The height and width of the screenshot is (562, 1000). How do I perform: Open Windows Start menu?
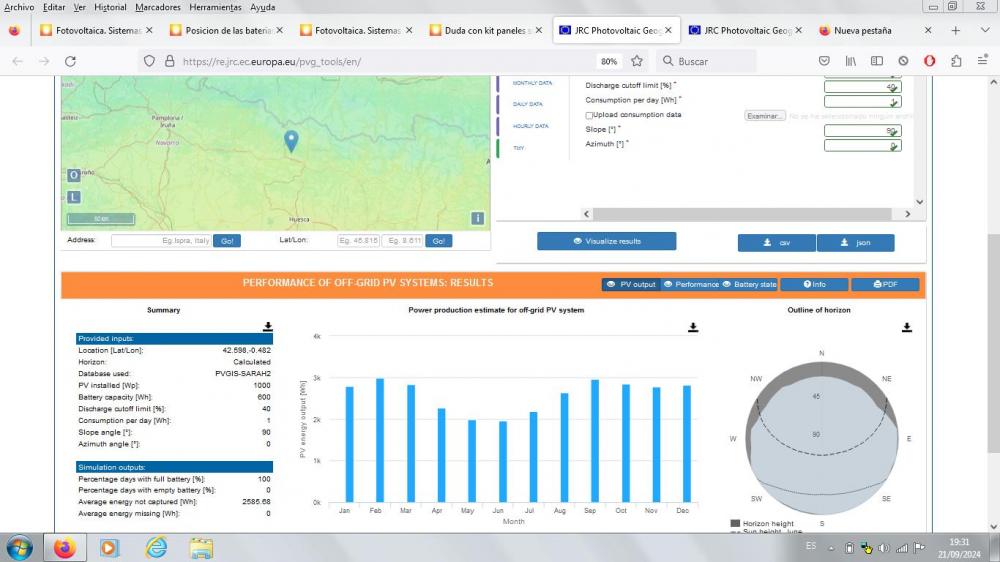click(20, 548)
